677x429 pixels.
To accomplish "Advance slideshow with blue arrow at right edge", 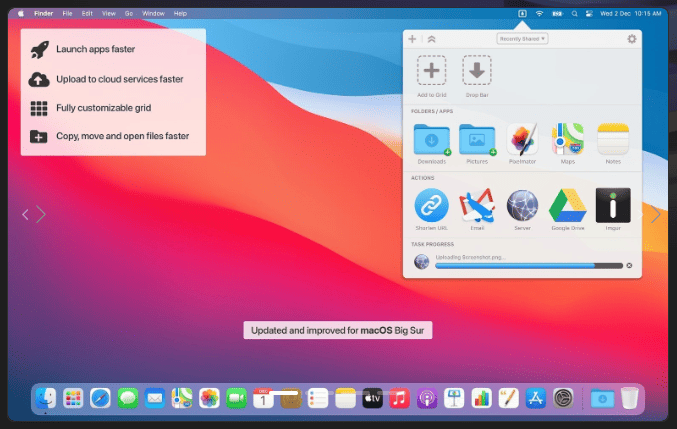I will coord(655,214).
